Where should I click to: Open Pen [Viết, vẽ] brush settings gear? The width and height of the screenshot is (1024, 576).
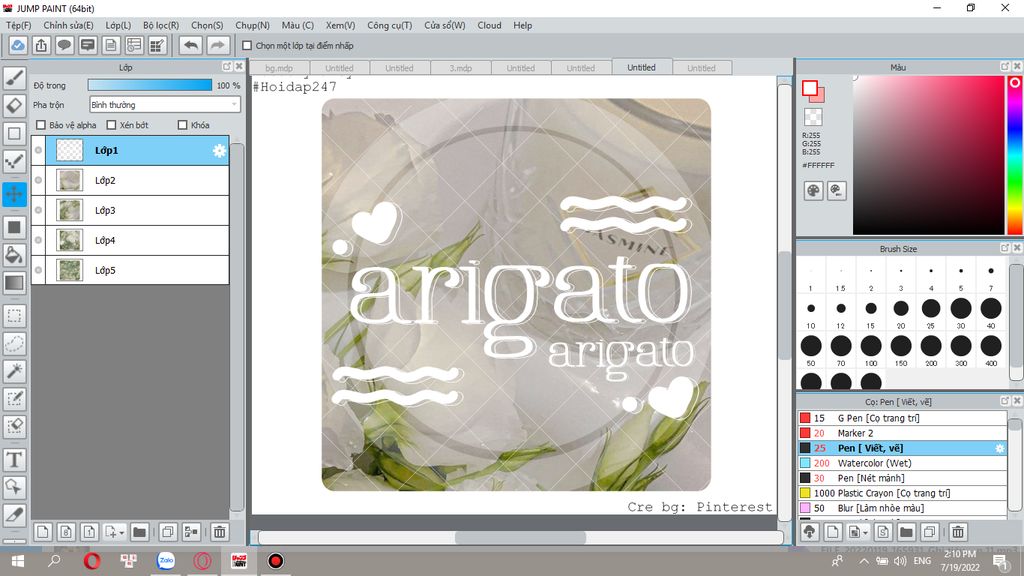(999, 448)
